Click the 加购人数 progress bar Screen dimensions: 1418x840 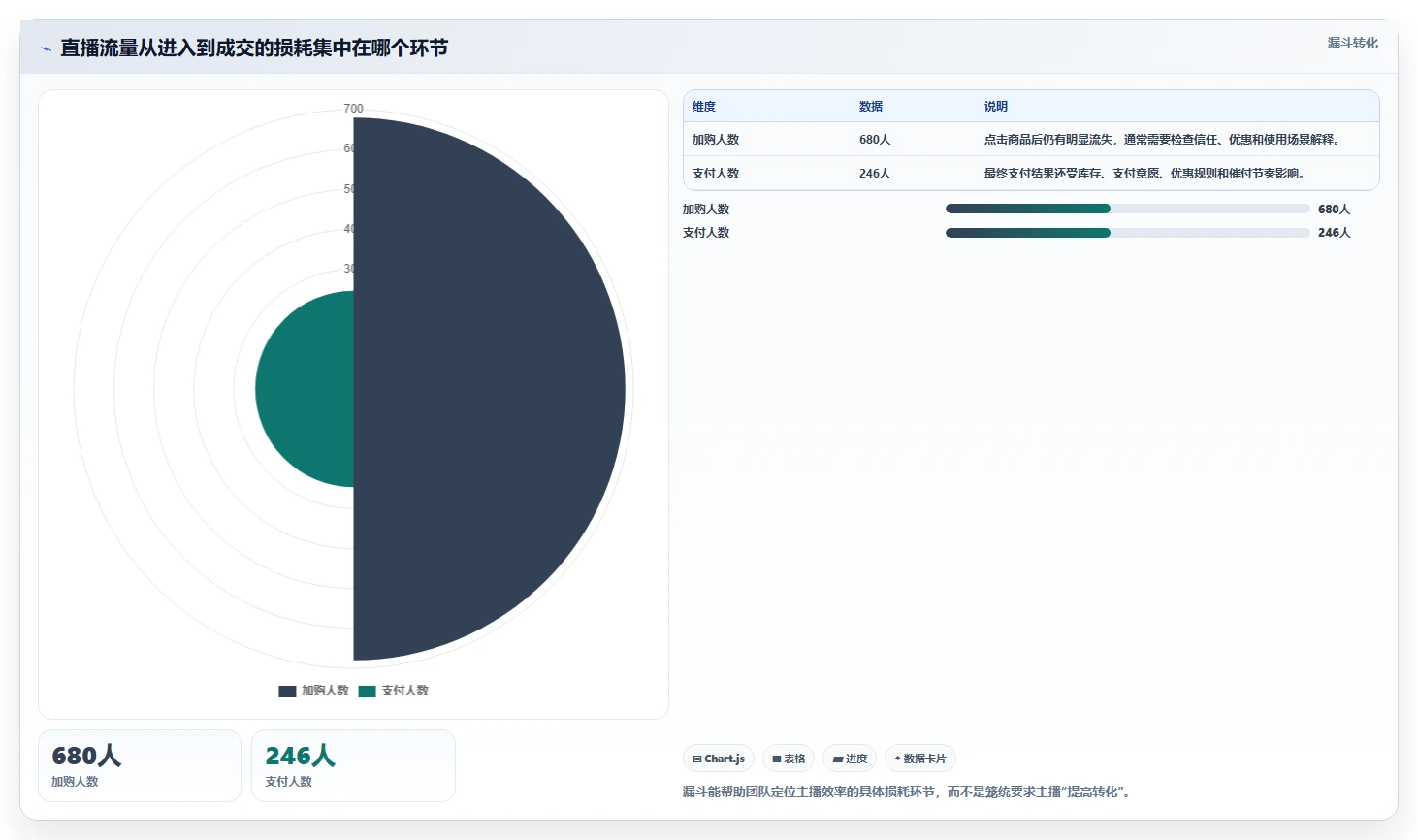pos(1128,209)
